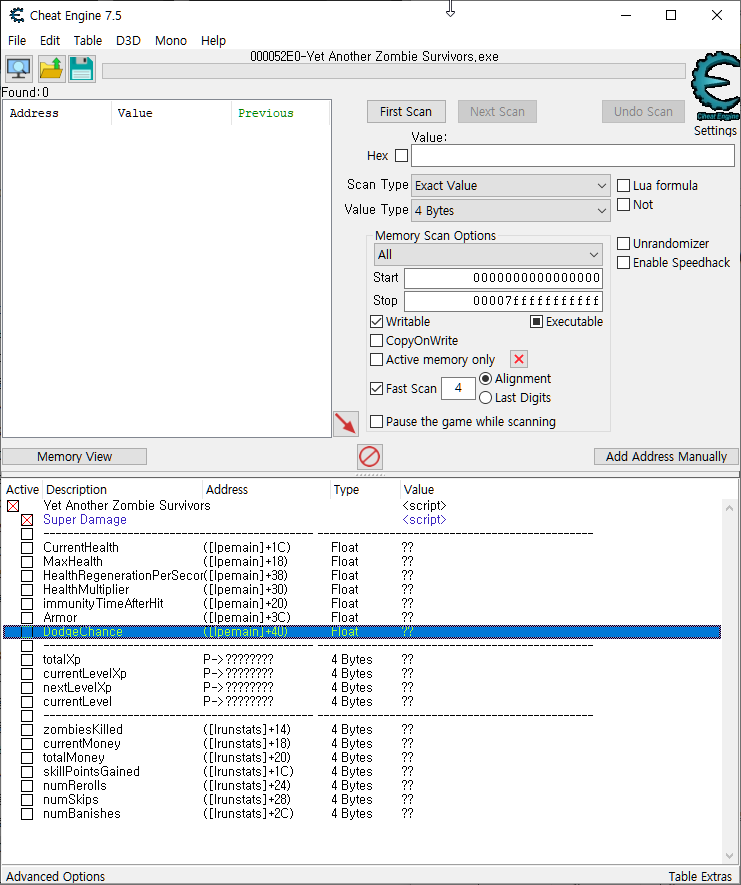Click the Address column header in results
The width and height of the screenshot is (741, 885).
57,113
